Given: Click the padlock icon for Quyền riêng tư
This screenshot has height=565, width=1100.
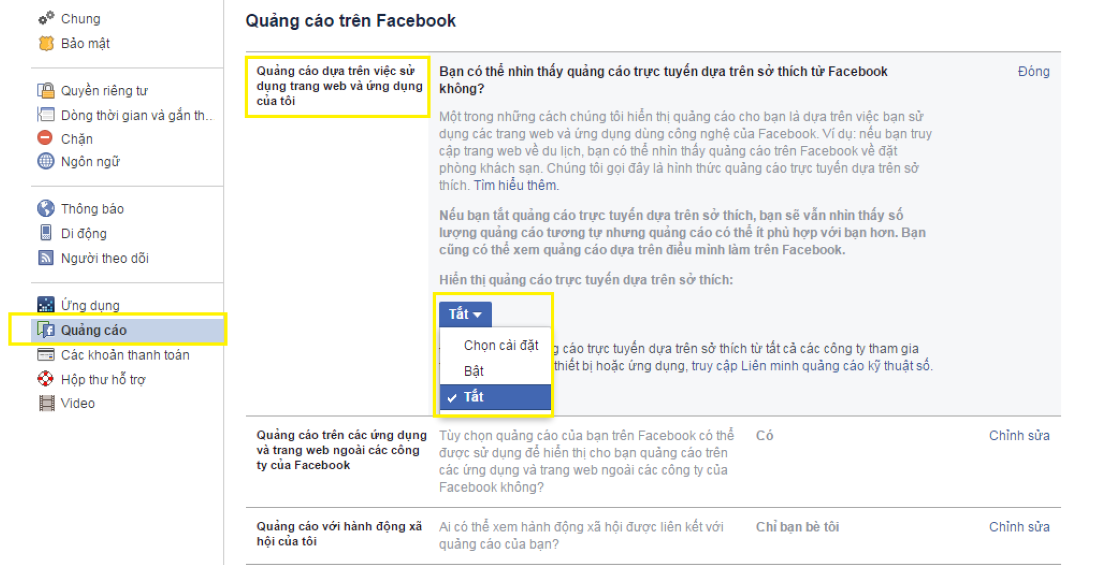Looking at the screenshot, I should (x=46, y=91).
